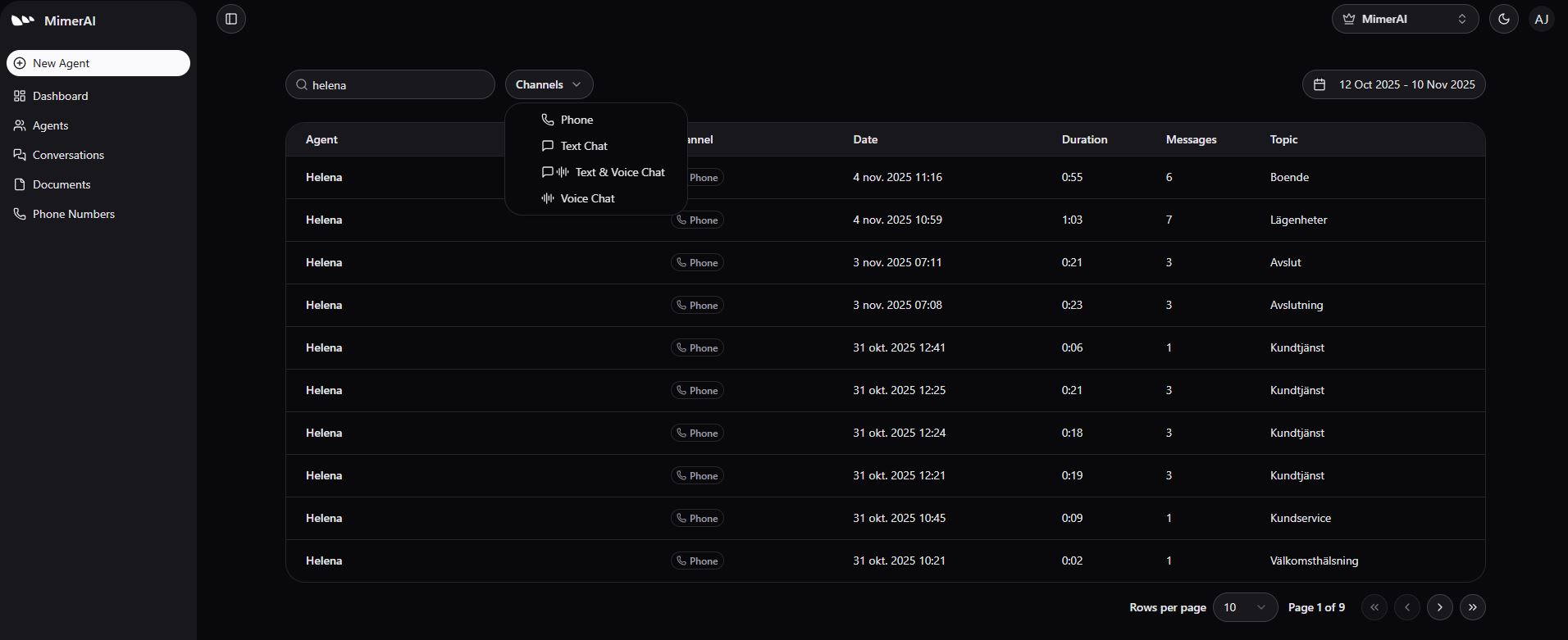Expand the Channels filter dropdown
1568x640 pixels.
click(x=549, y=84)
